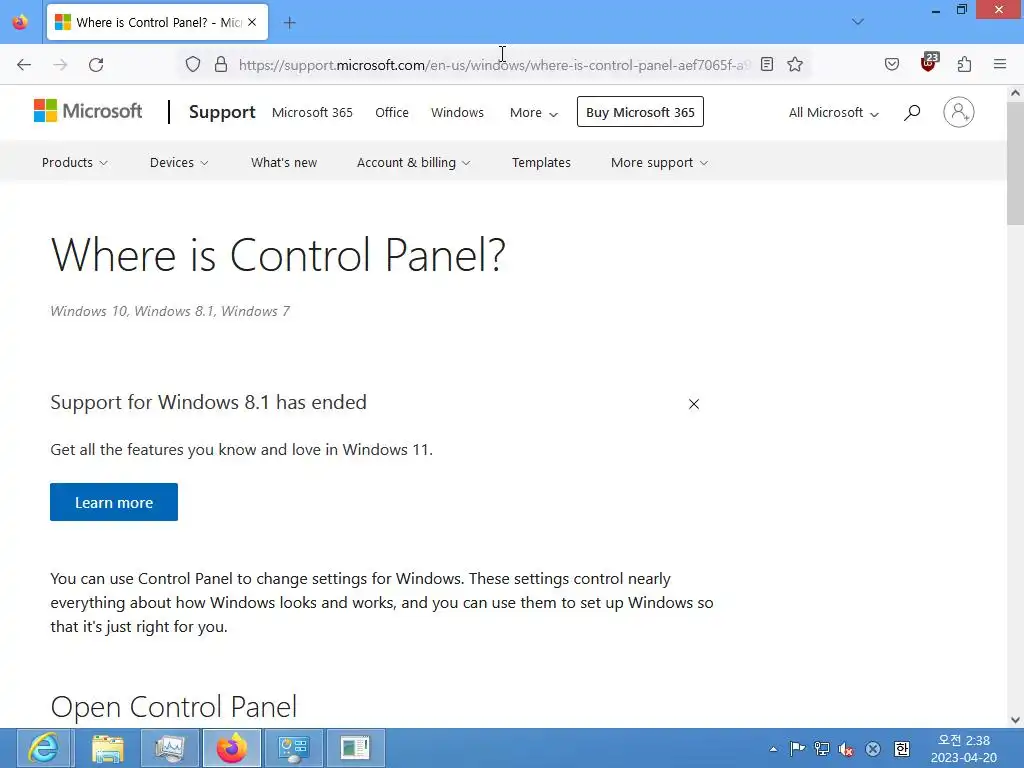Reload the page with the refresh icon
Viewport: 1024px width, 768px height.
(x=96, y=65)
